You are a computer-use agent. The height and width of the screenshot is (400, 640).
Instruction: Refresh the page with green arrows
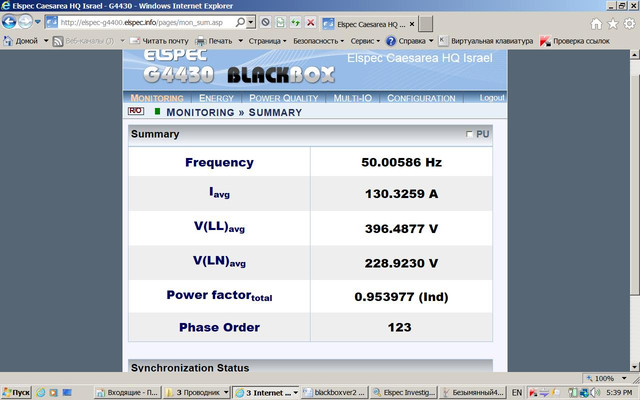(x=296, y=22)
